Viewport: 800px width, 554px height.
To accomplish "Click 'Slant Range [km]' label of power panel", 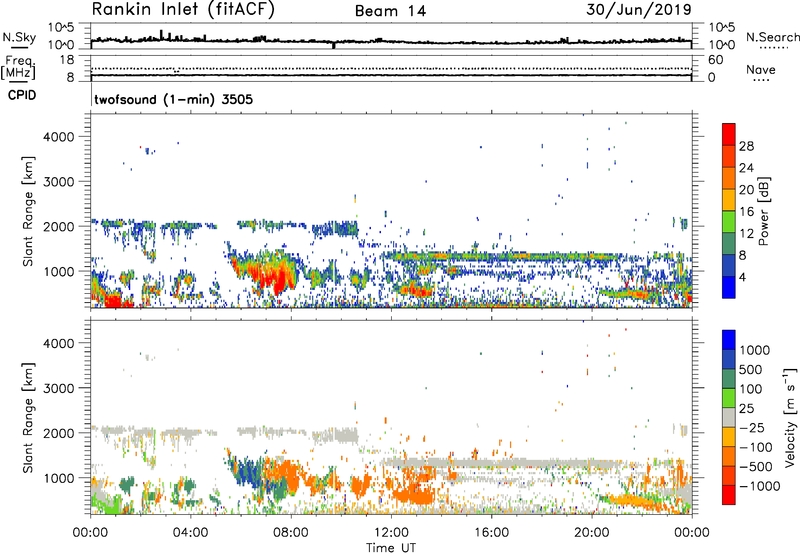I will [28, 211].
